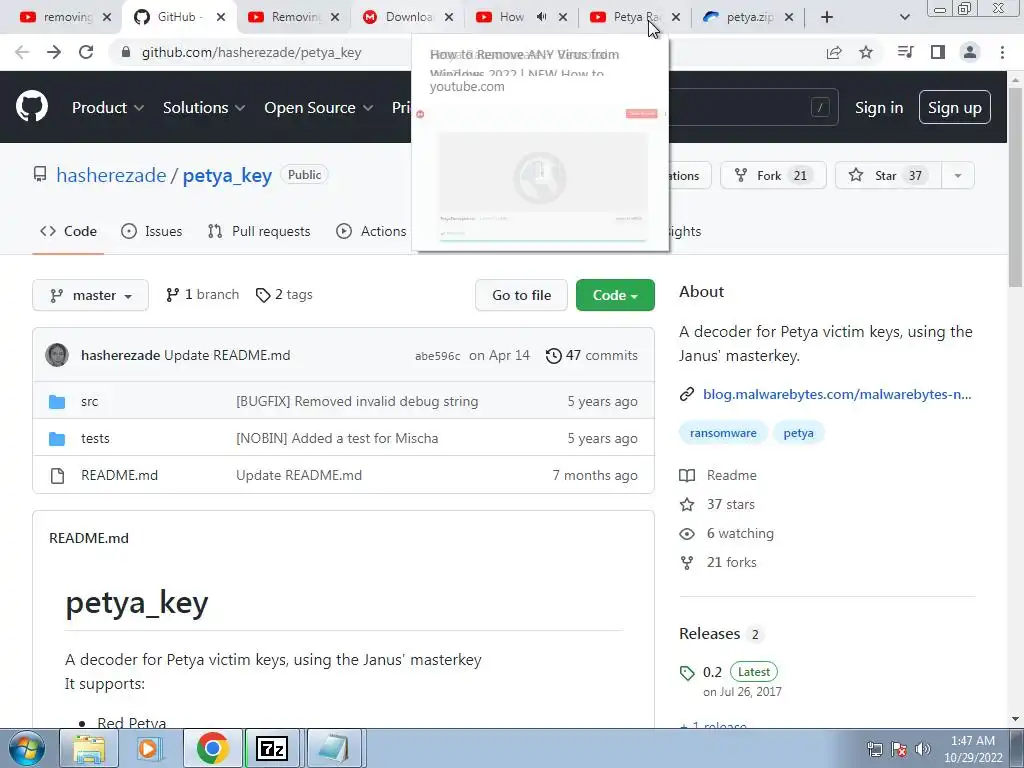Expand the Solutions navigation dropdown
This screenshot has height=768, width=1024.
(x=204, y=107)
